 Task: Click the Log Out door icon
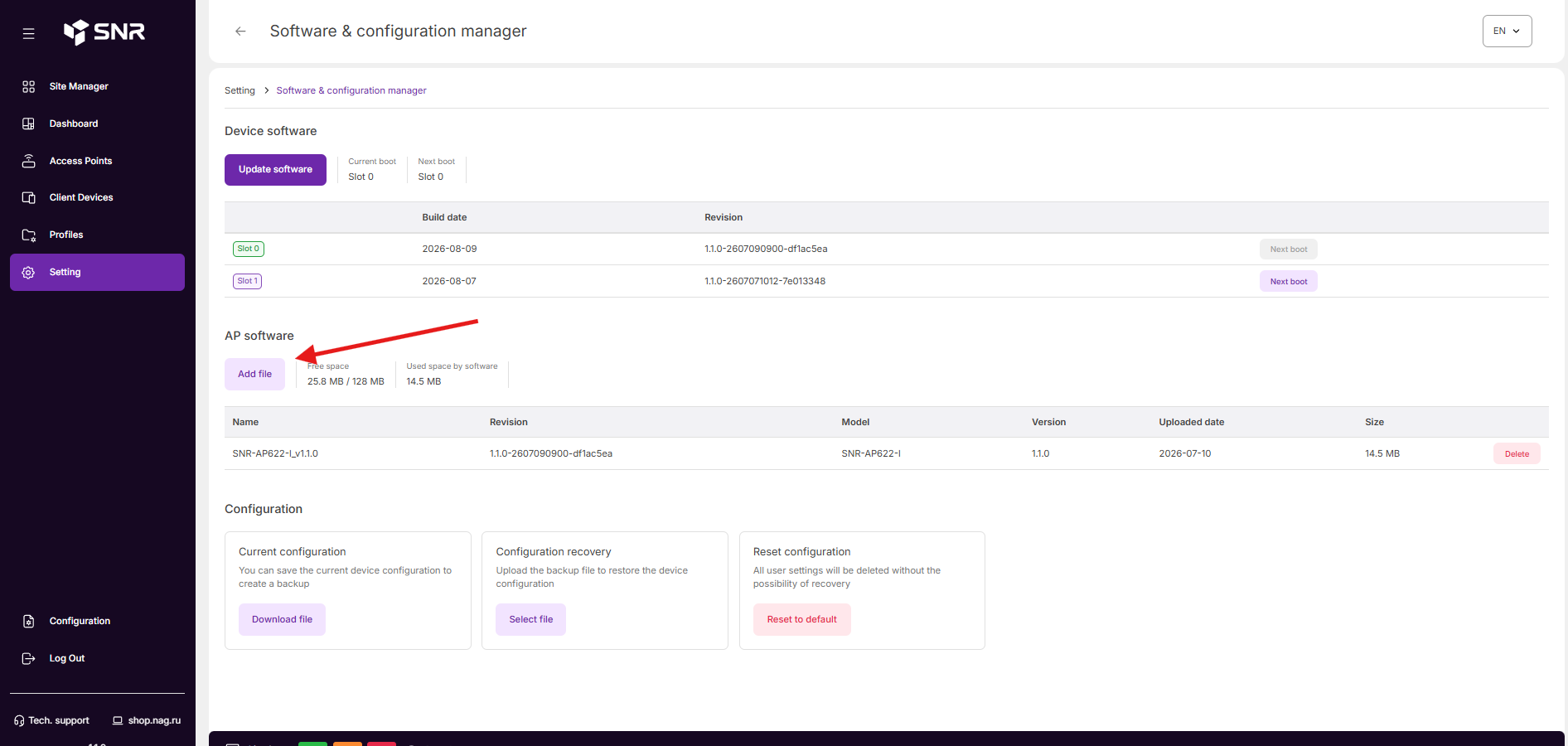[28, 658]
